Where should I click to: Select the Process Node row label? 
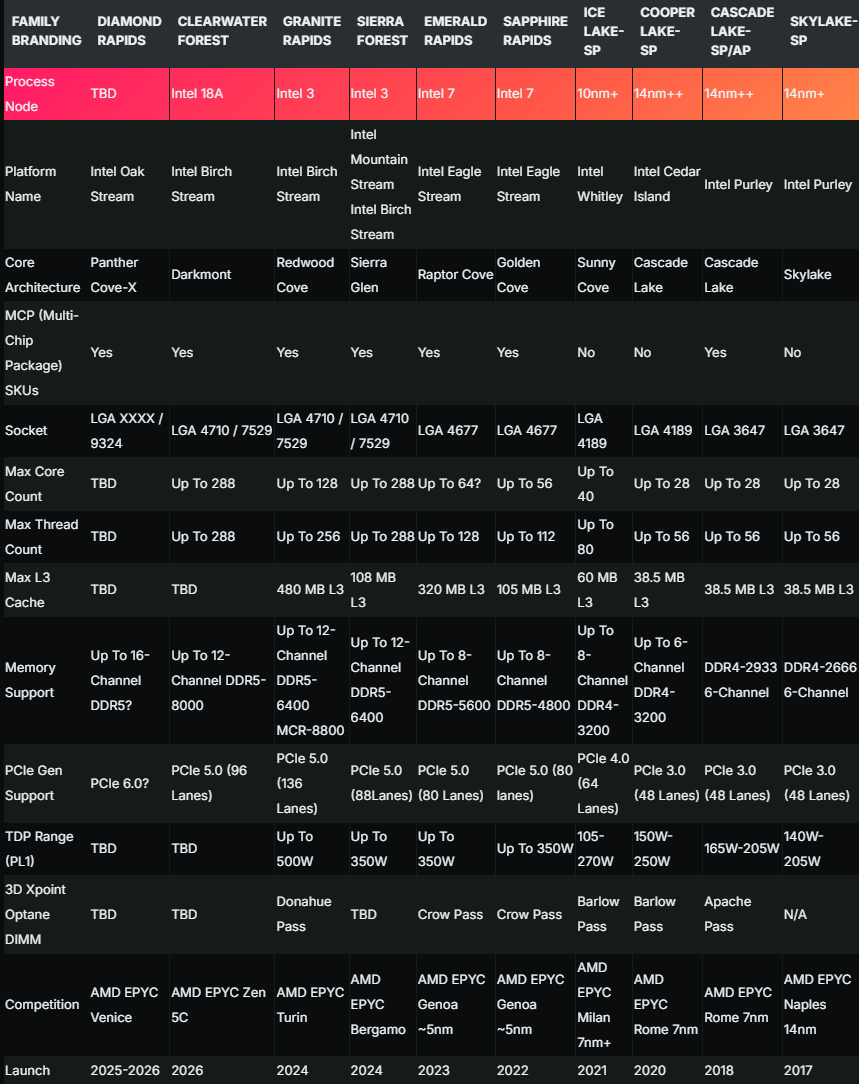pyautogui.click(x=46, y=94)
